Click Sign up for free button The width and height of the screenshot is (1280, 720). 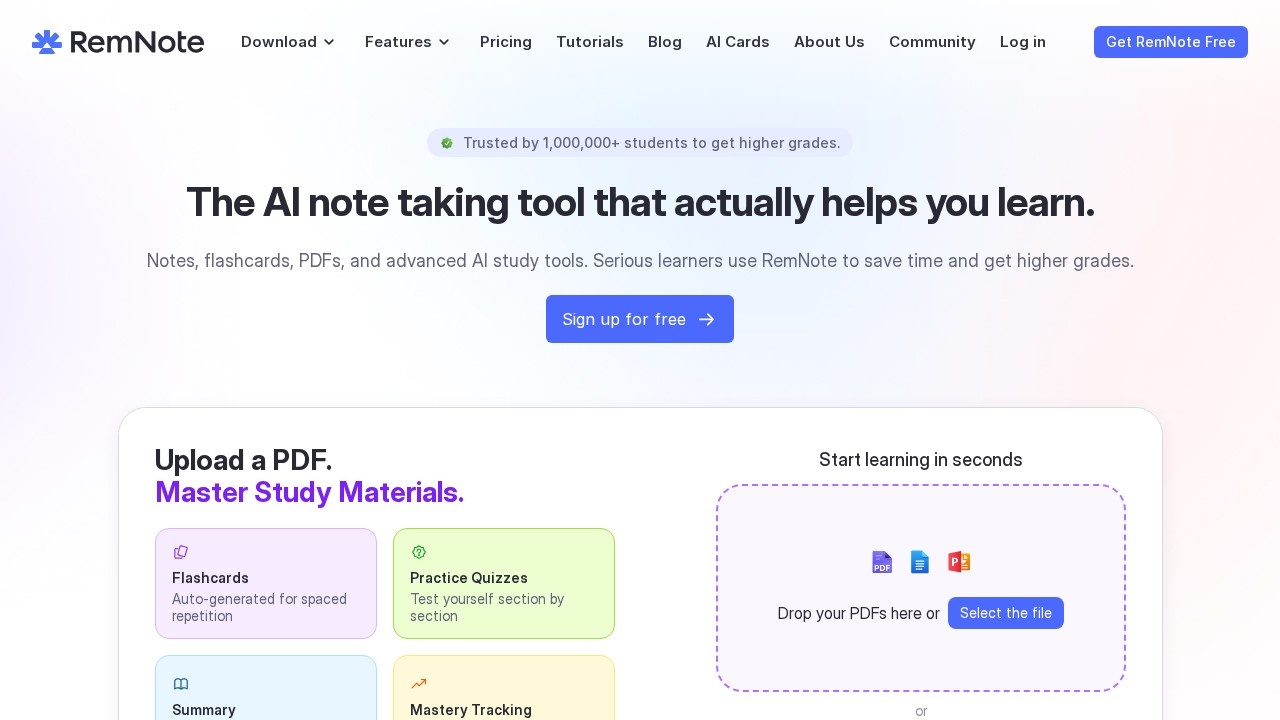click(640, 319)
